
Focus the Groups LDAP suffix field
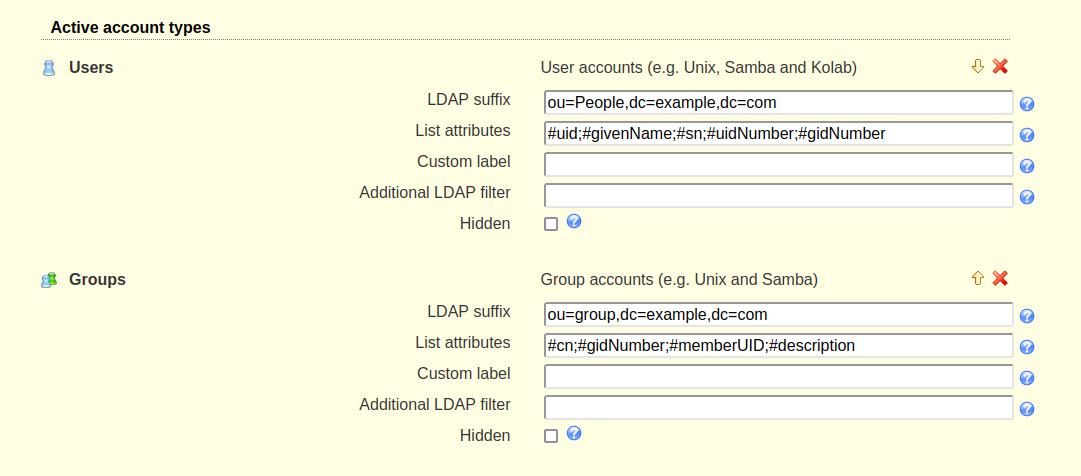[x=778, y=315]
